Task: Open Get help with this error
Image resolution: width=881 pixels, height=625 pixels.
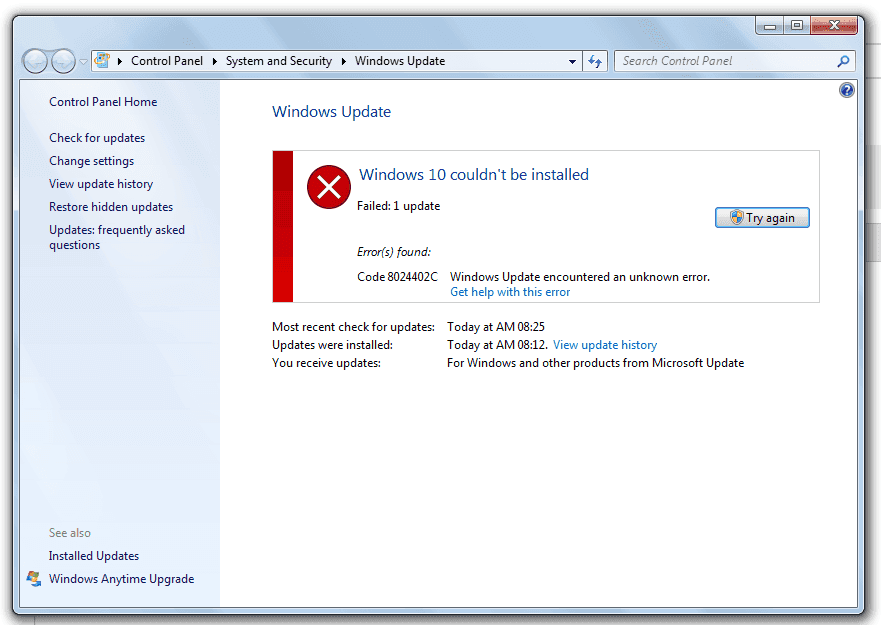Action: tap(509, 292)
